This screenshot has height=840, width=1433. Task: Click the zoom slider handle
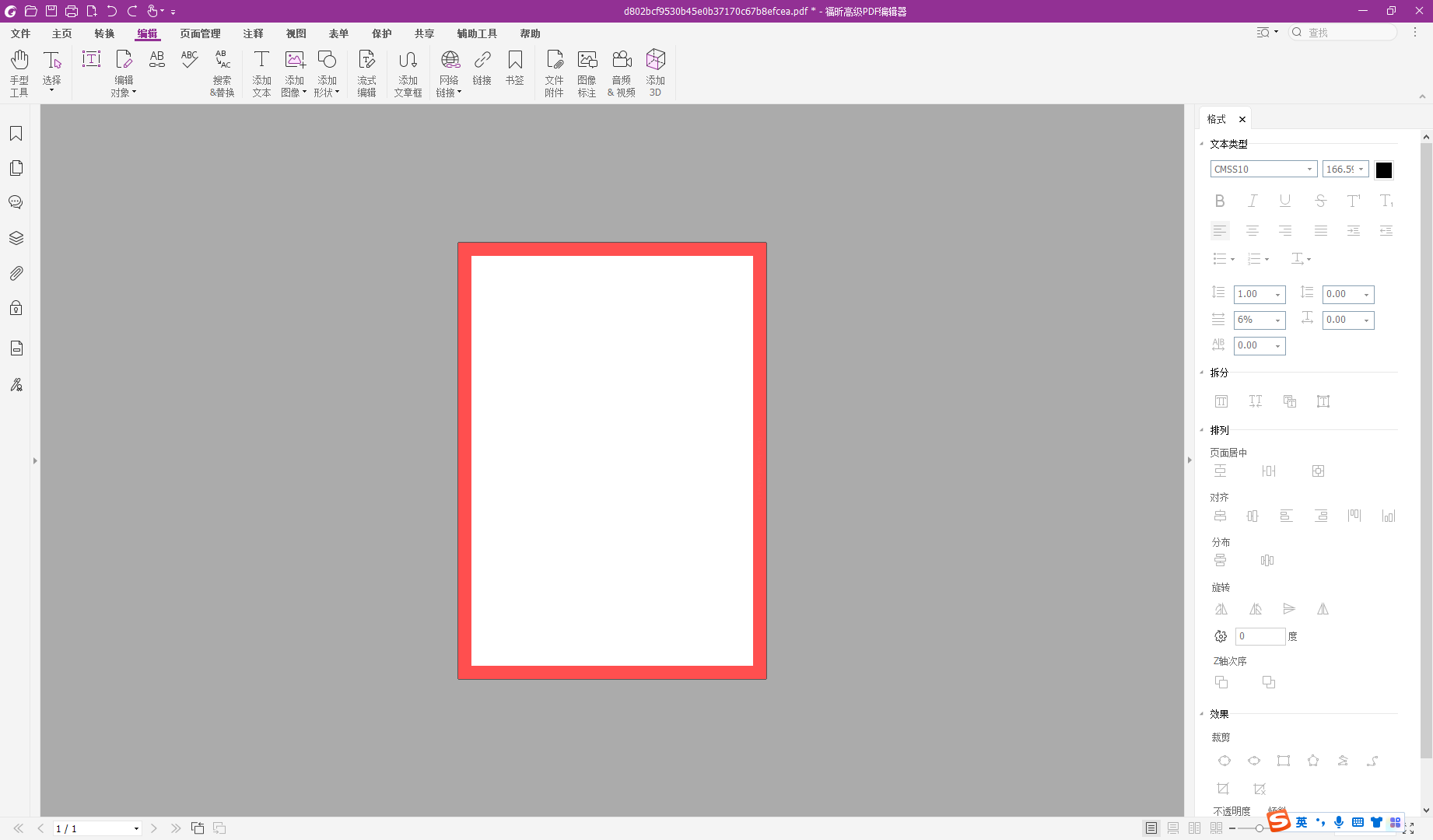pos(1259,828)
